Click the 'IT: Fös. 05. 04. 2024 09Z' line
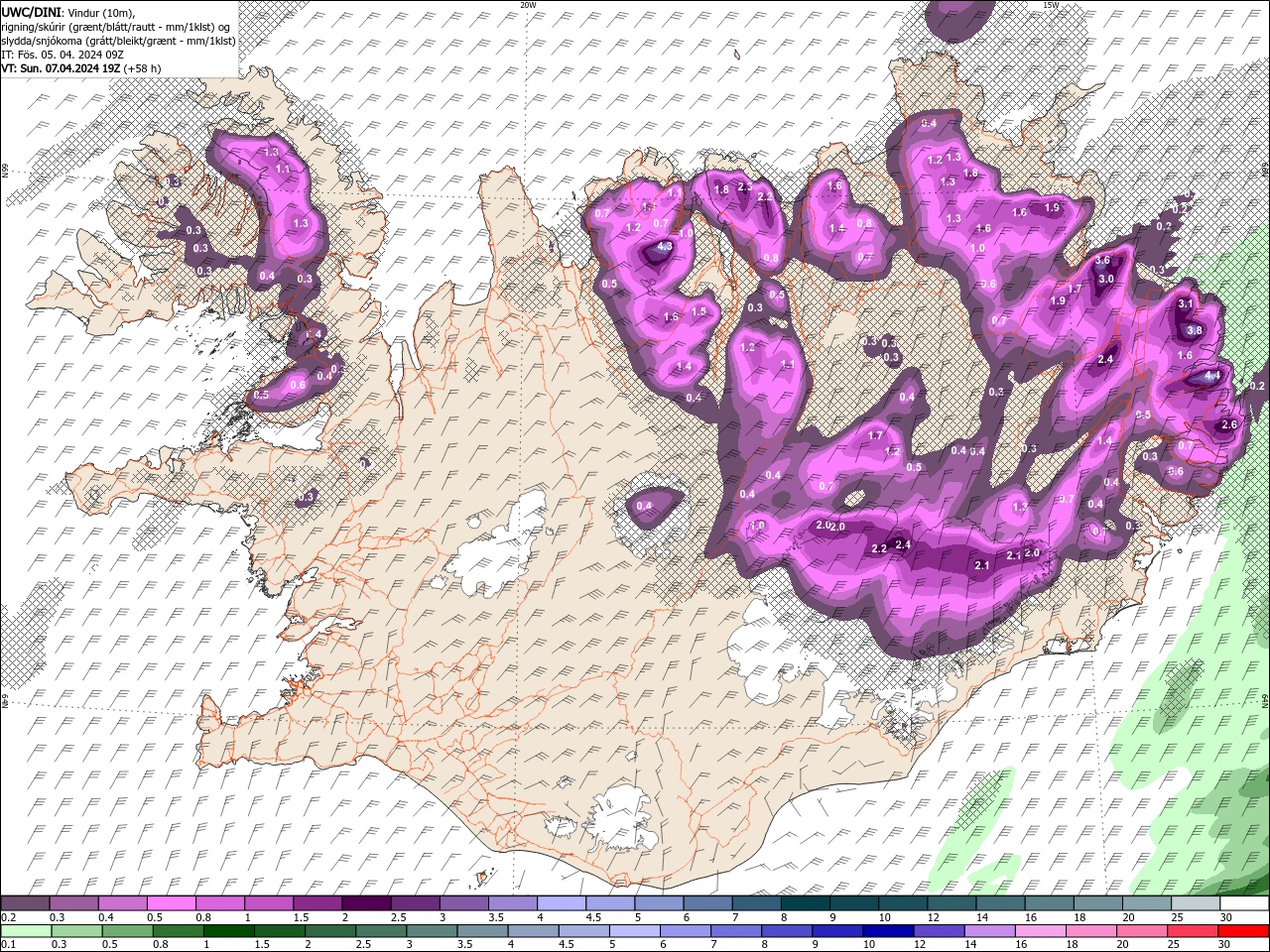The height and width of the screenshot is (952, 1270). click(63, 55)
